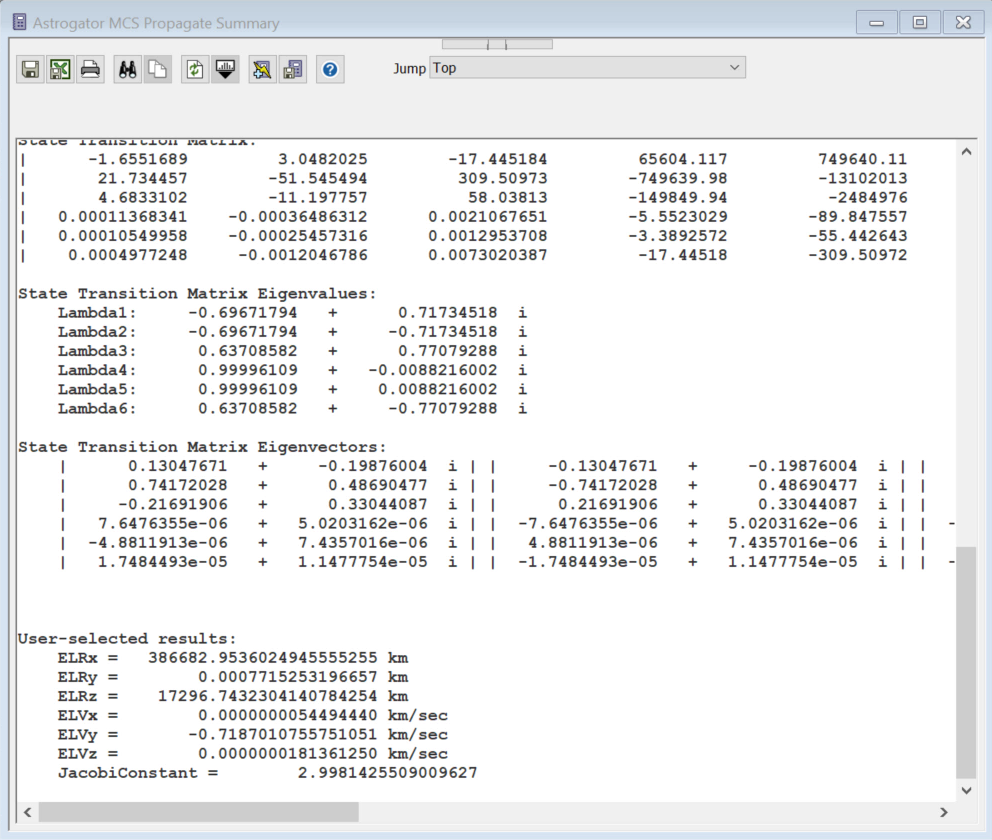Click the save-with-report toolbar icon
This screenshot has height=840, width=992.
(x=292, y=69)
